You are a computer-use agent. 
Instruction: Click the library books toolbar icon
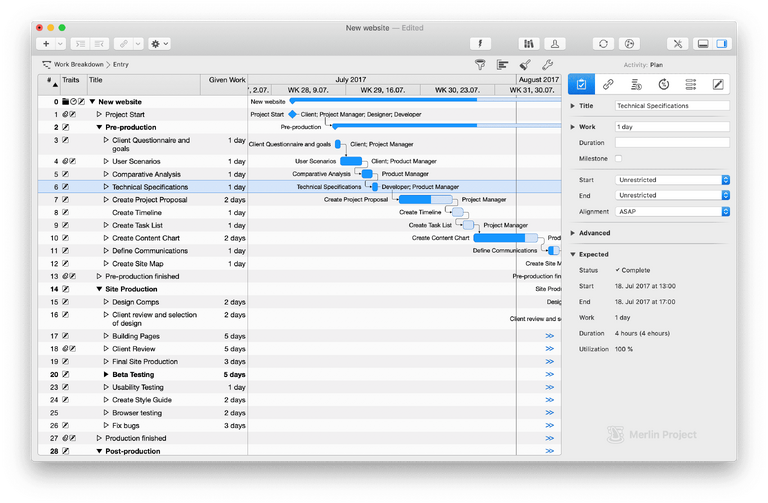[x=528, y=44]
